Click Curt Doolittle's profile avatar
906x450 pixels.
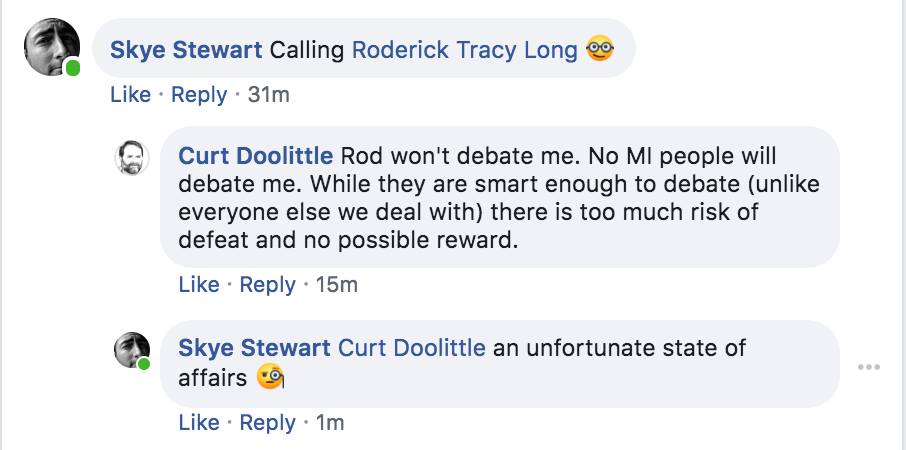132,158
